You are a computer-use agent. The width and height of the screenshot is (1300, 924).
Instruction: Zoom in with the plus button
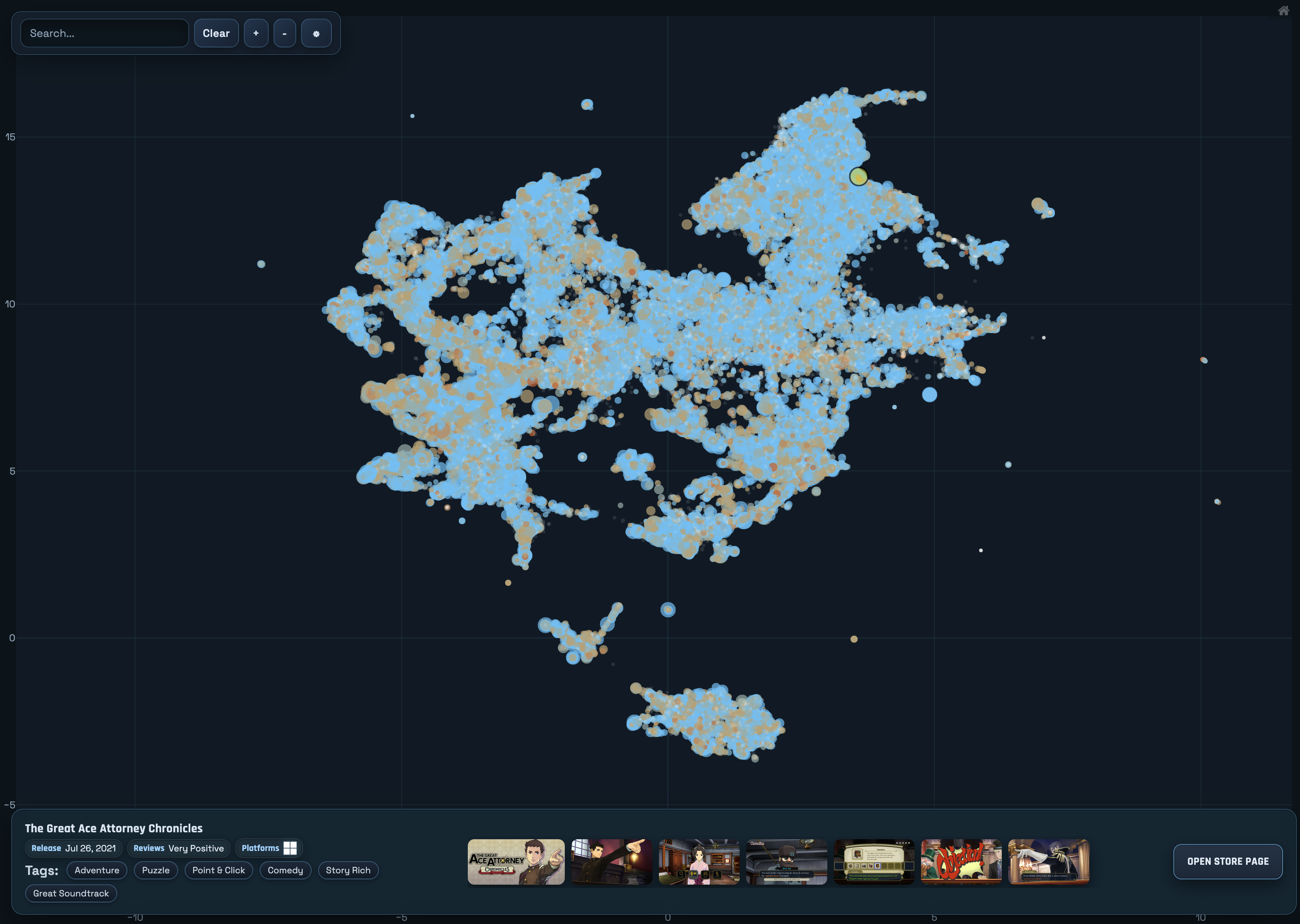point(256,34)
